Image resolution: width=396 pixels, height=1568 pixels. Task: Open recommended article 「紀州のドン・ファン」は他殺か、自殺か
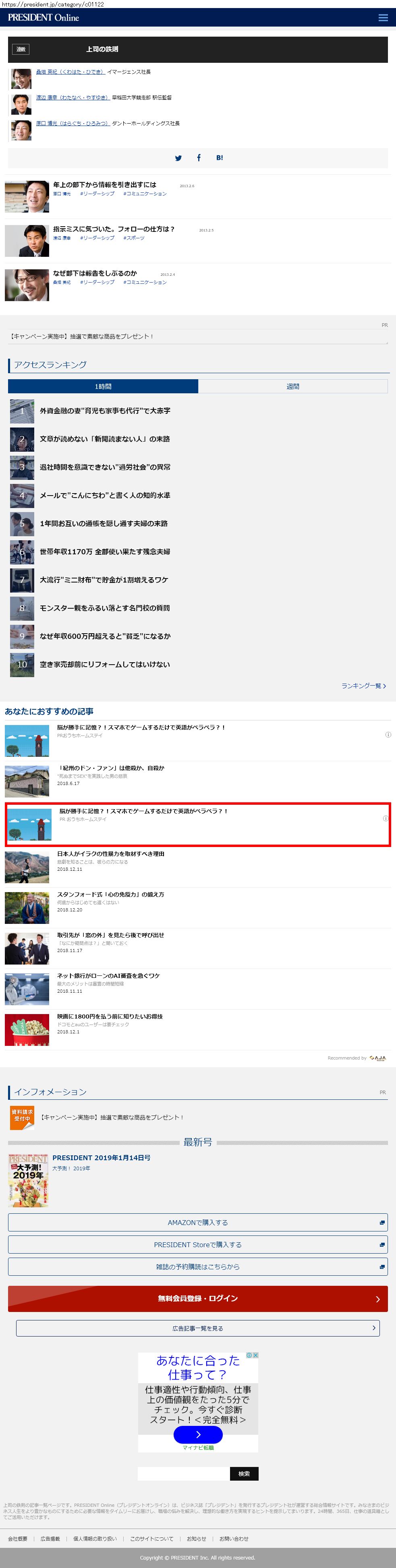point(111,768)
